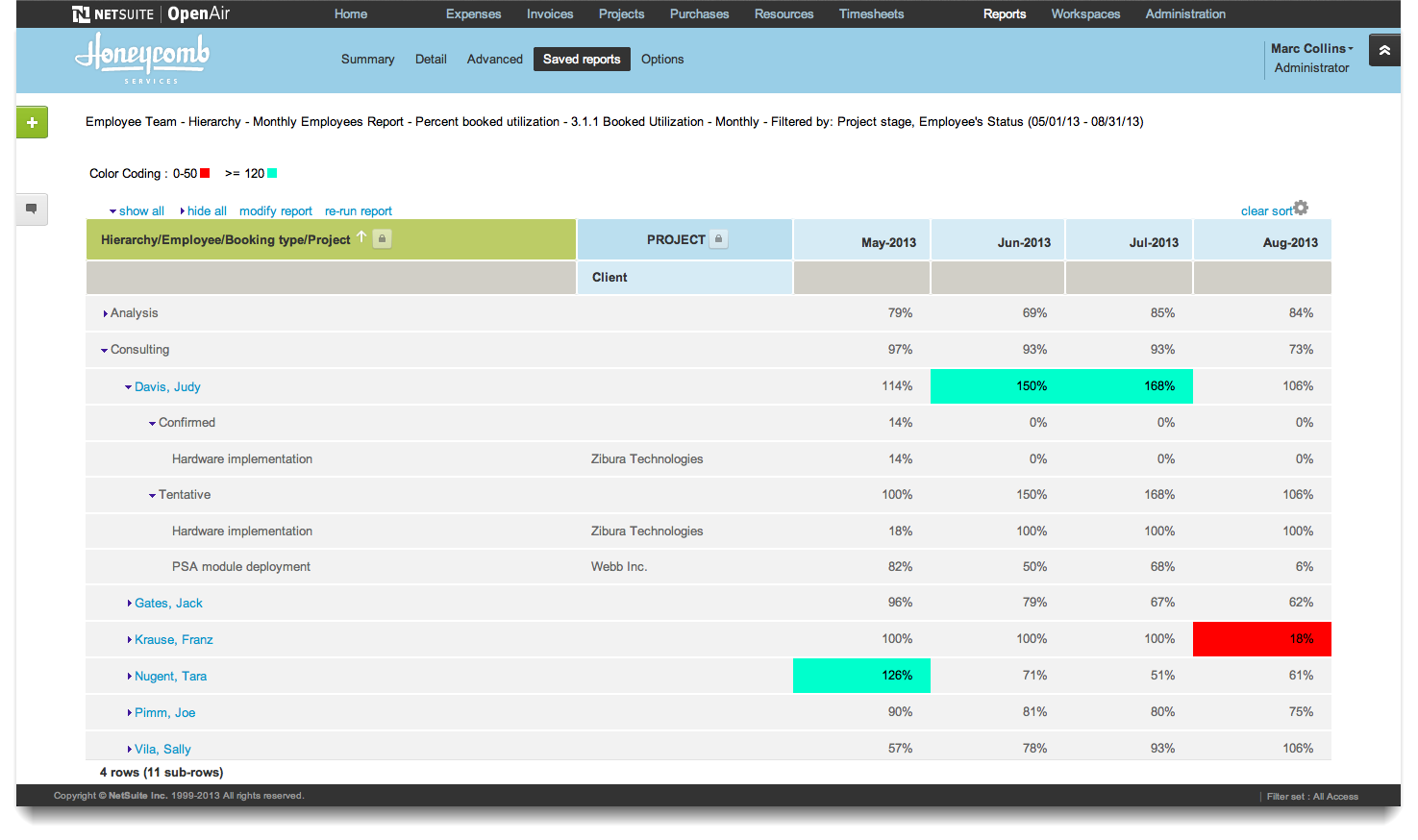Viewport: 1418px width, 840px height.
Task: Expand Krause, Franz row arrow
Action: [x=130, y=640]
